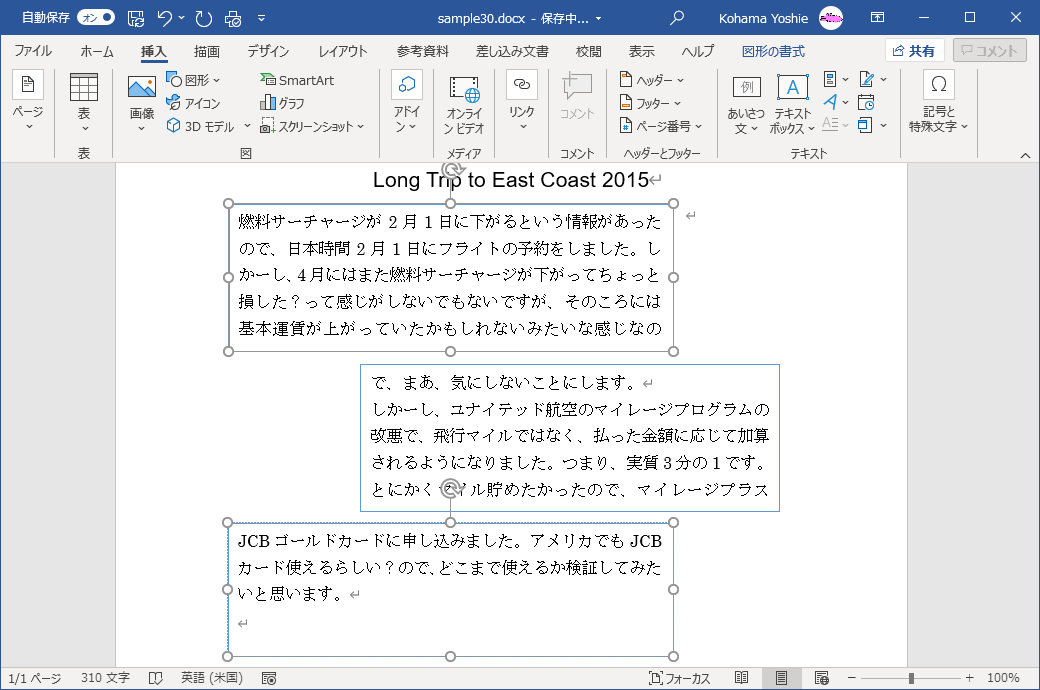
Task: Switch to the 校閲 tab
Action: pyautogui.click(x=588, y=51)
